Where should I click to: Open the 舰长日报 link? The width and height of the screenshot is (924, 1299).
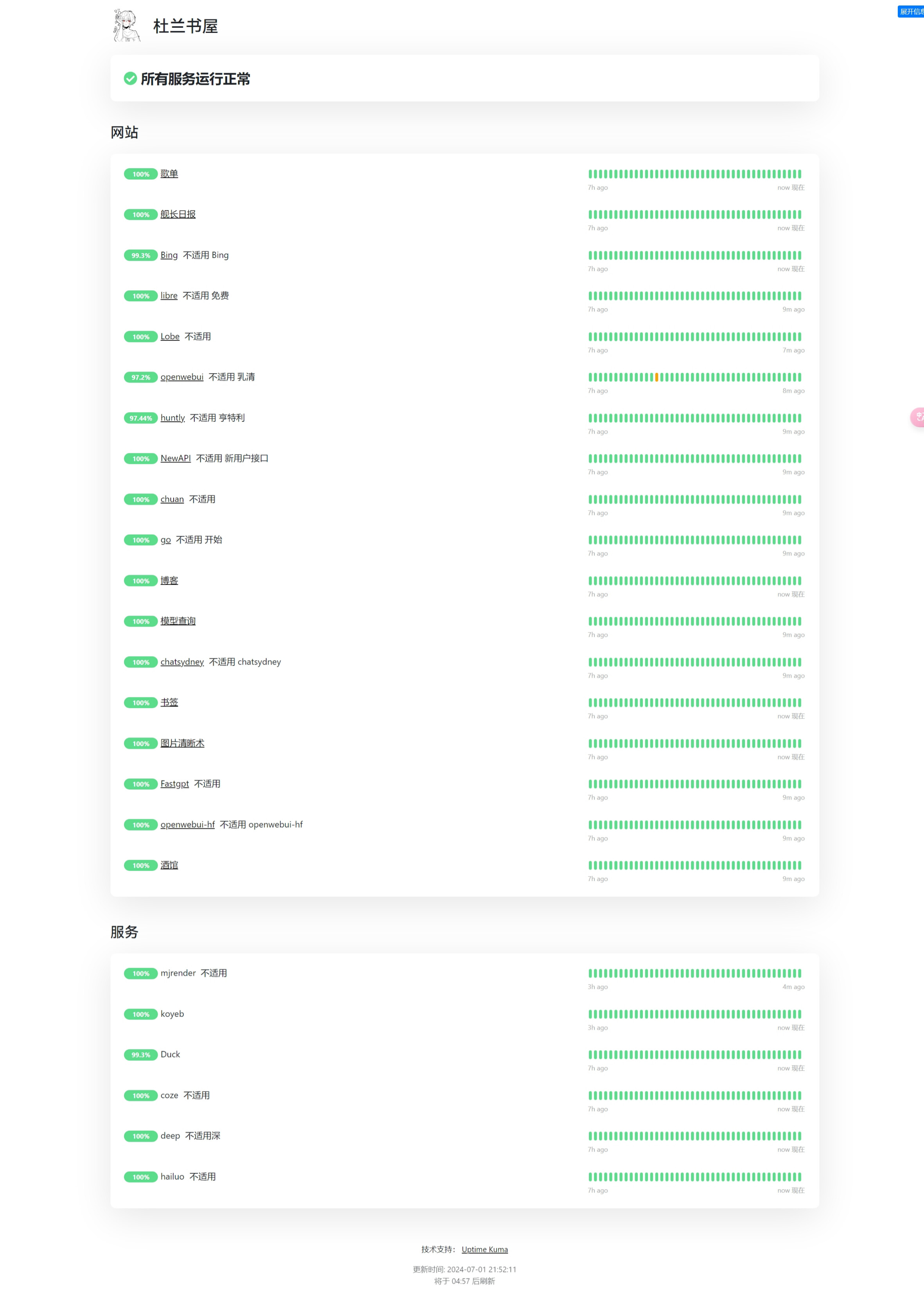point(178,214)
